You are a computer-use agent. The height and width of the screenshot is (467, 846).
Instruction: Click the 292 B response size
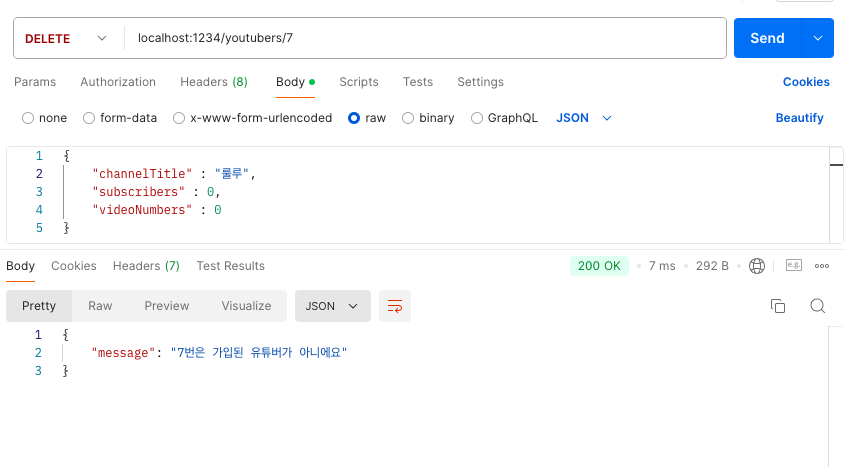tap(712, 266)
